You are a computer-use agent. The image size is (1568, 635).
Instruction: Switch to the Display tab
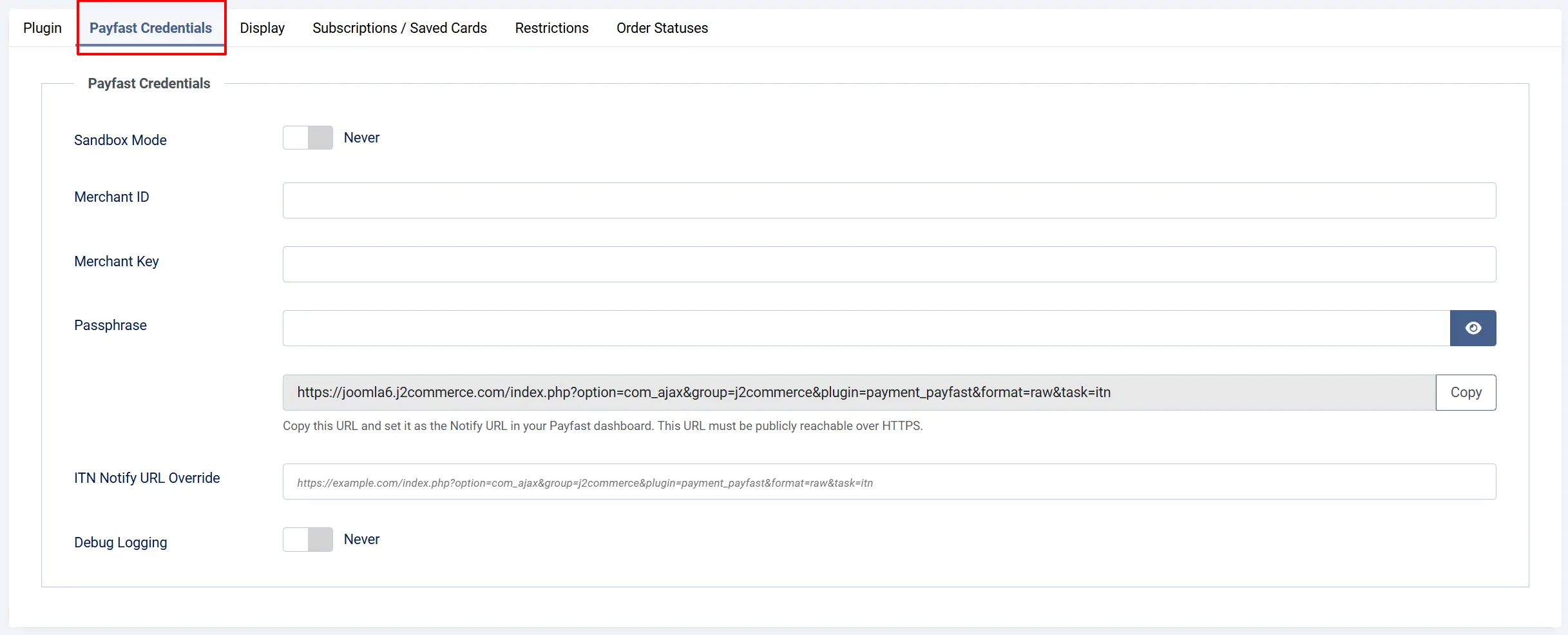[x=262, y=28]
